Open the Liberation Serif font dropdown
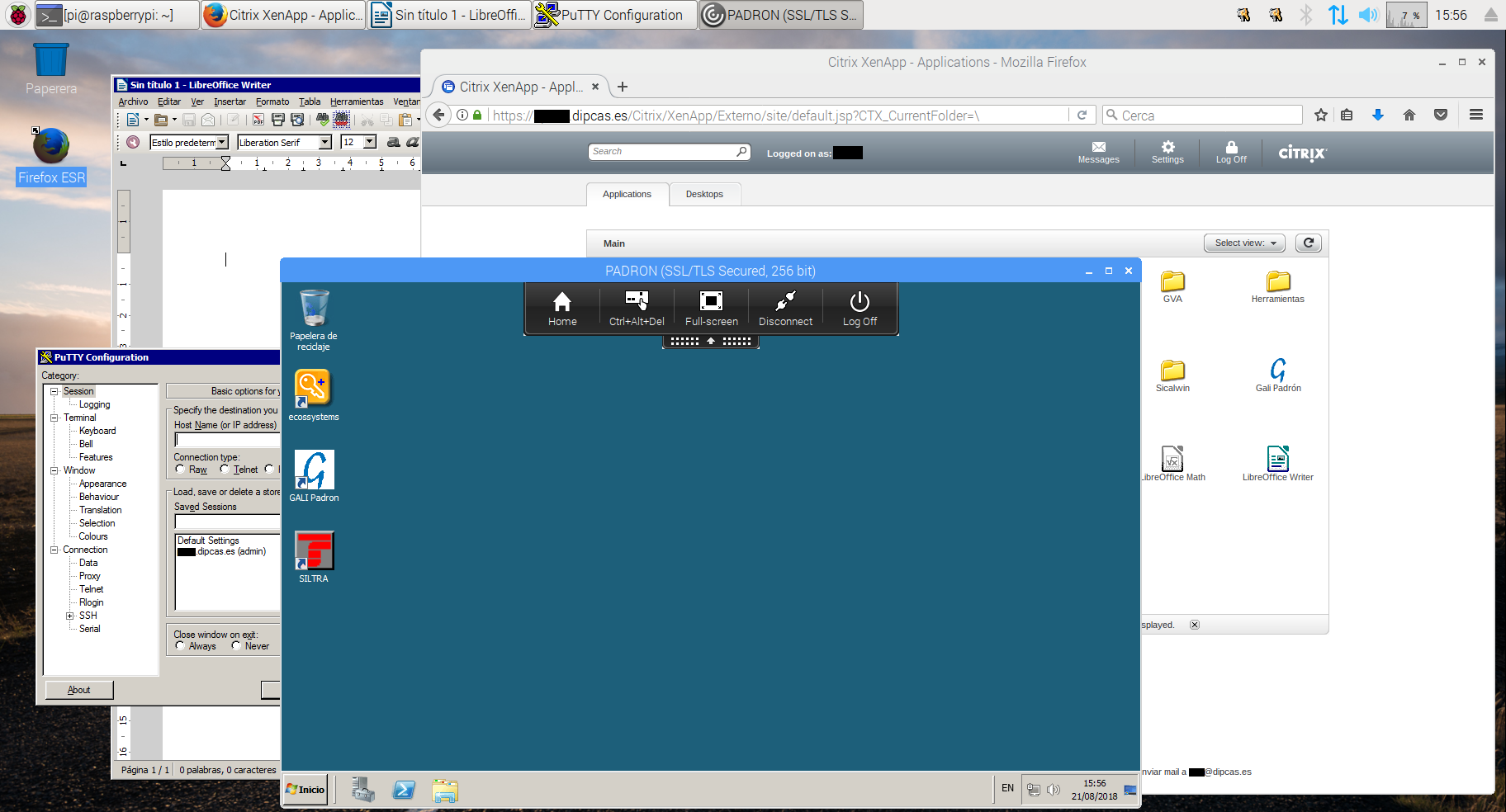Viewport: 1506px width, 812px height. 325,142
